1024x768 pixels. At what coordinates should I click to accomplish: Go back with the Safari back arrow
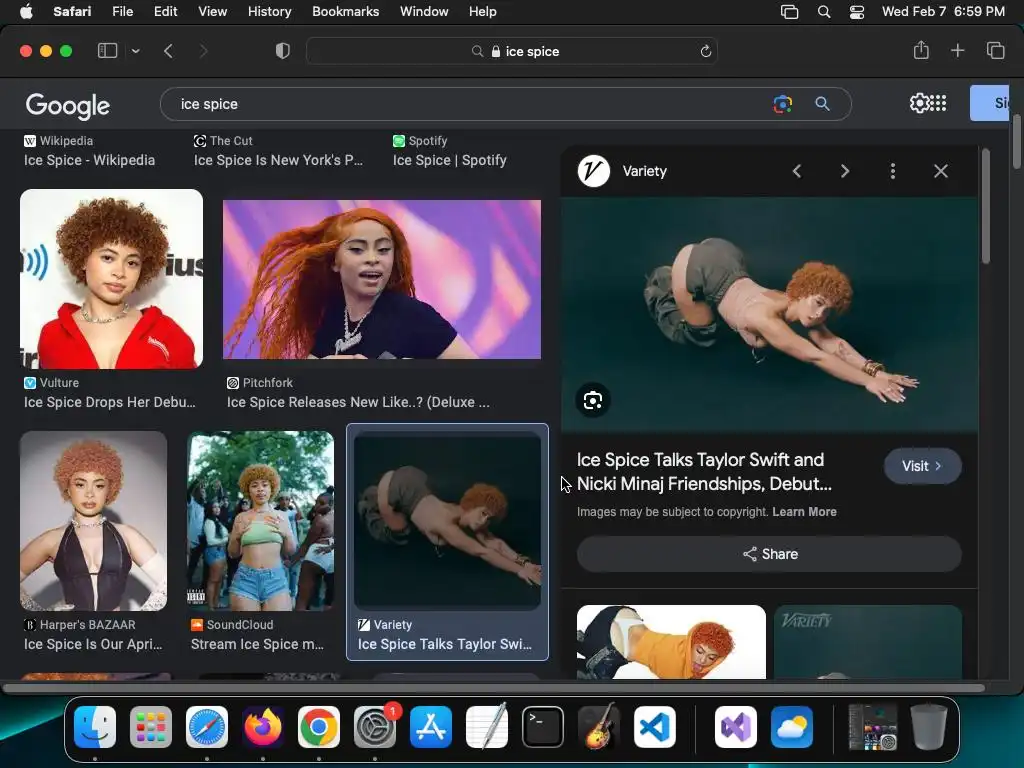tap(168, 51)
